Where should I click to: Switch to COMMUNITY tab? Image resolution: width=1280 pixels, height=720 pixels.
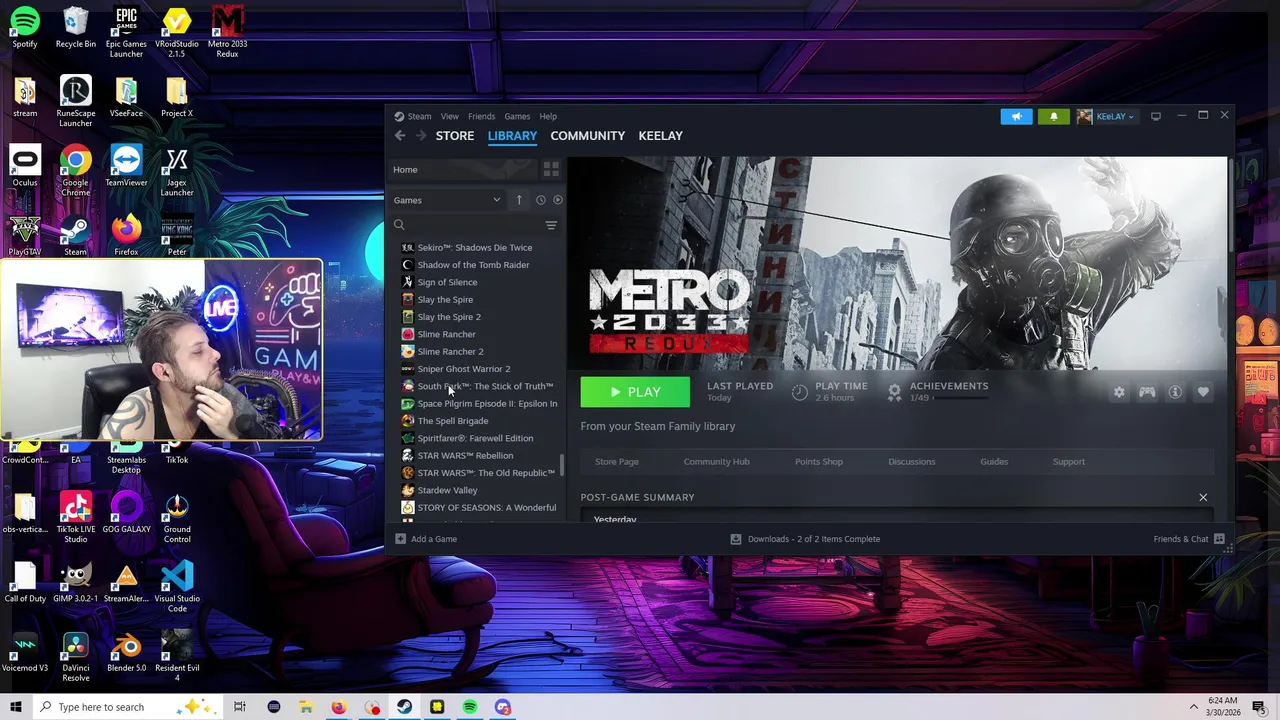point(587,136)
